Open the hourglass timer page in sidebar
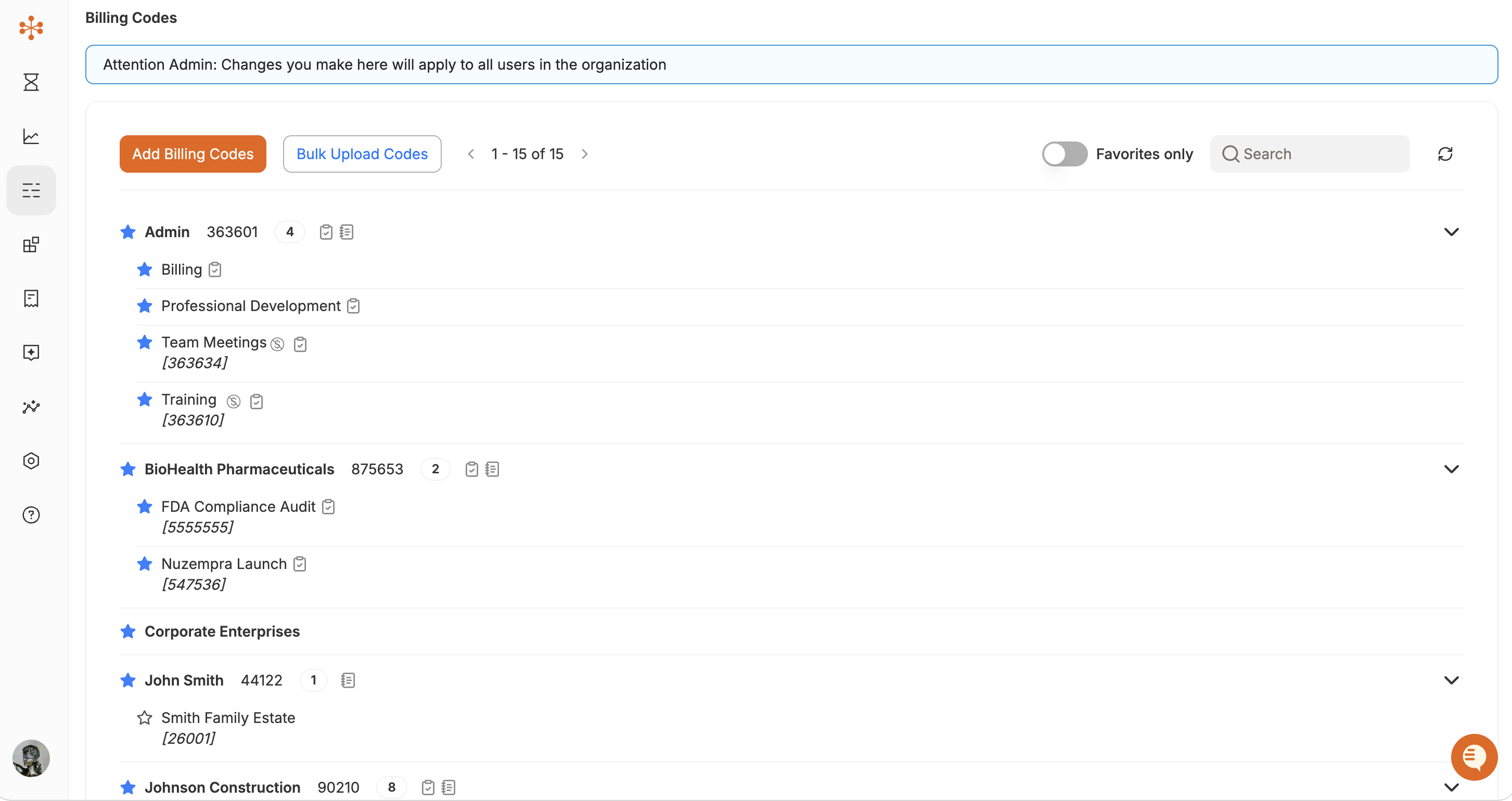Viewport: 1512px width, 801px height. (31, 82)
